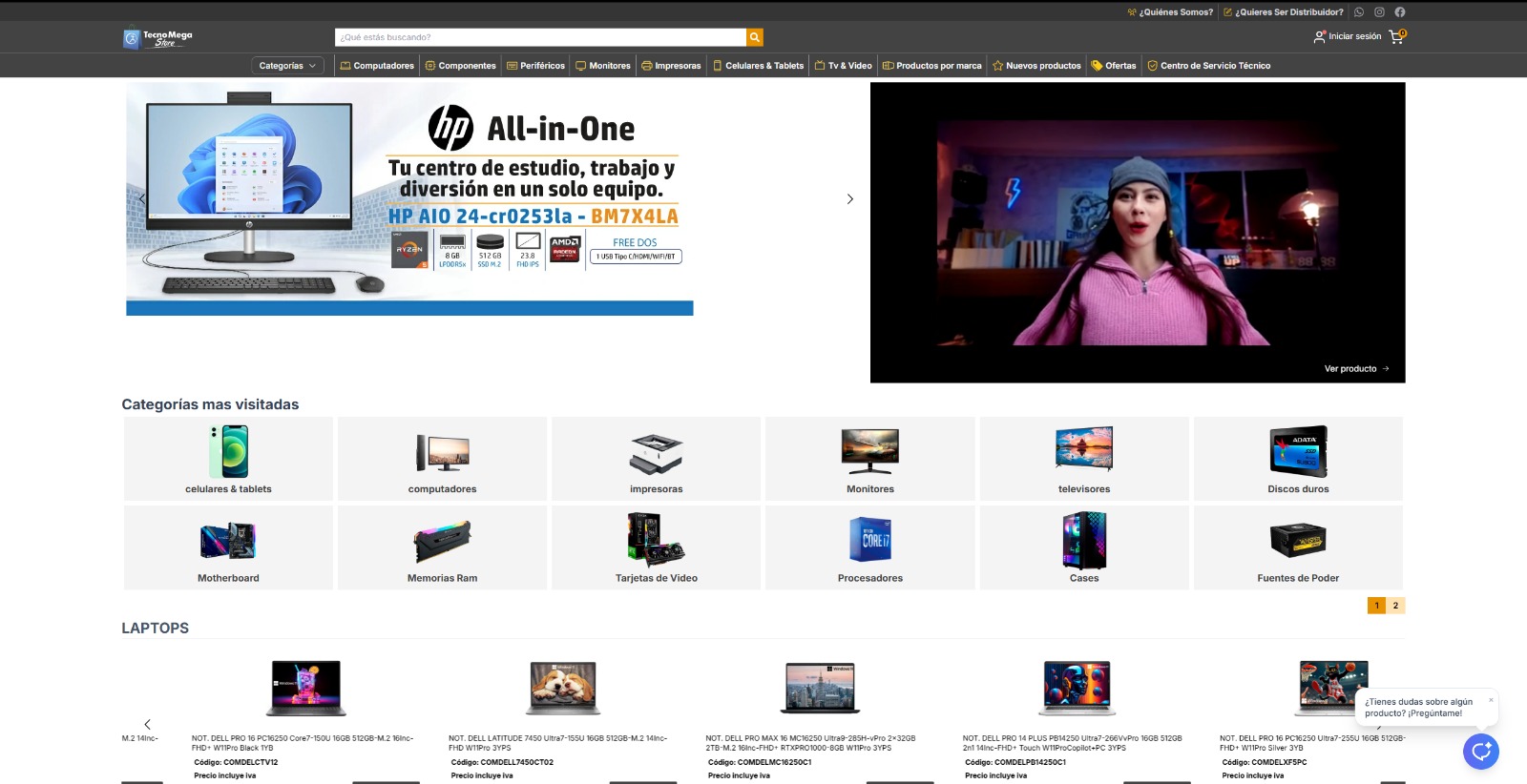Click the chat prompt ¿Tienes dudas sobre algún producto?
The width and height of the screenshot is (1527, 784).
1419,708
